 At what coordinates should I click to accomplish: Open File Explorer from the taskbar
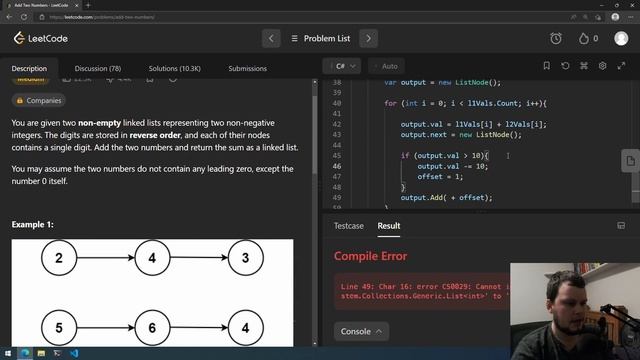(41, 353)
